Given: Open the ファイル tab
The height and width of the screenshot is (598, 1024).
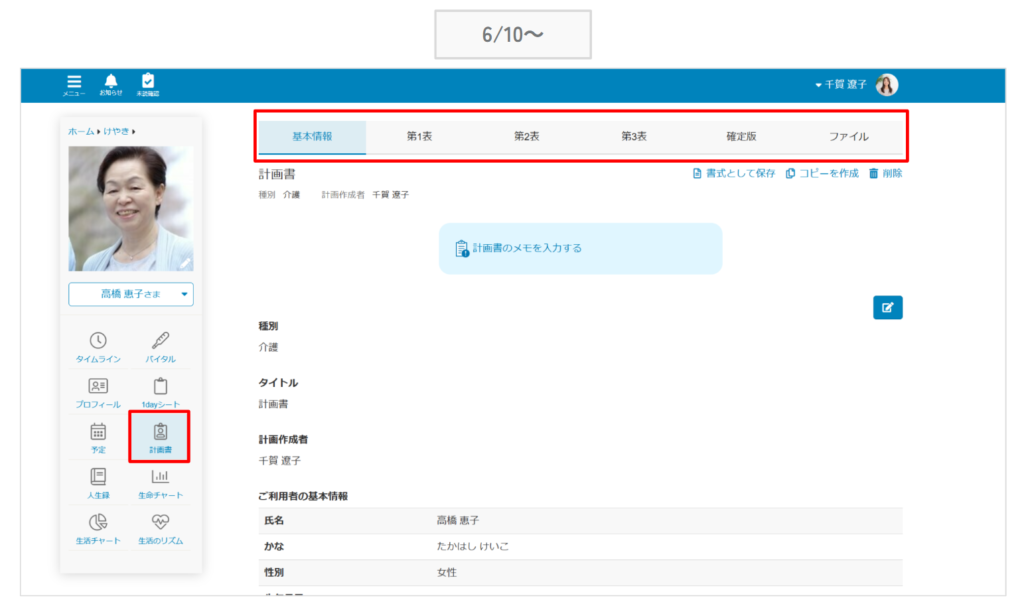Looking at the screenshot, I should (x=848, y=136).
